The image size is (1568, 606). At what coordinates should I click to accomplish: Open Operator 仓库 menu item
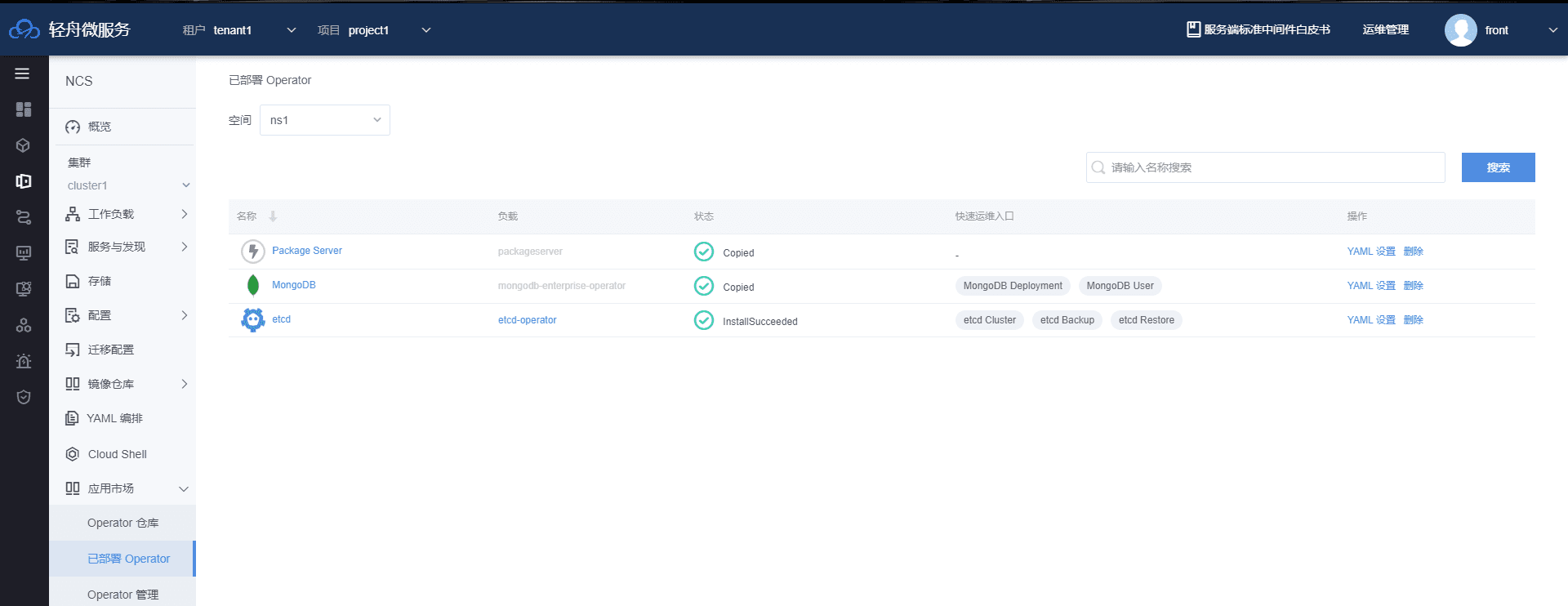123,523
